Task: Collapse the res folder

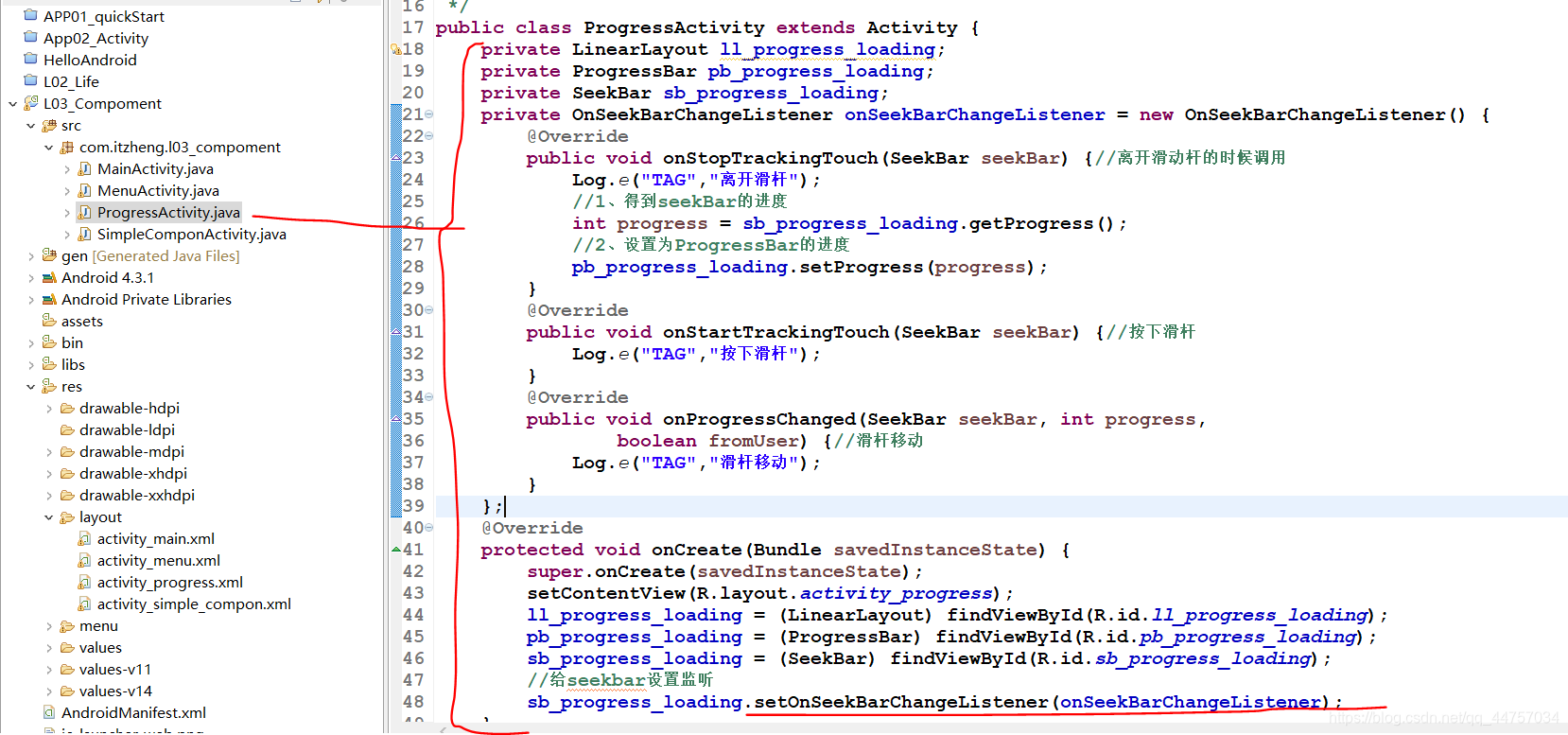Action: click(30, 387)
